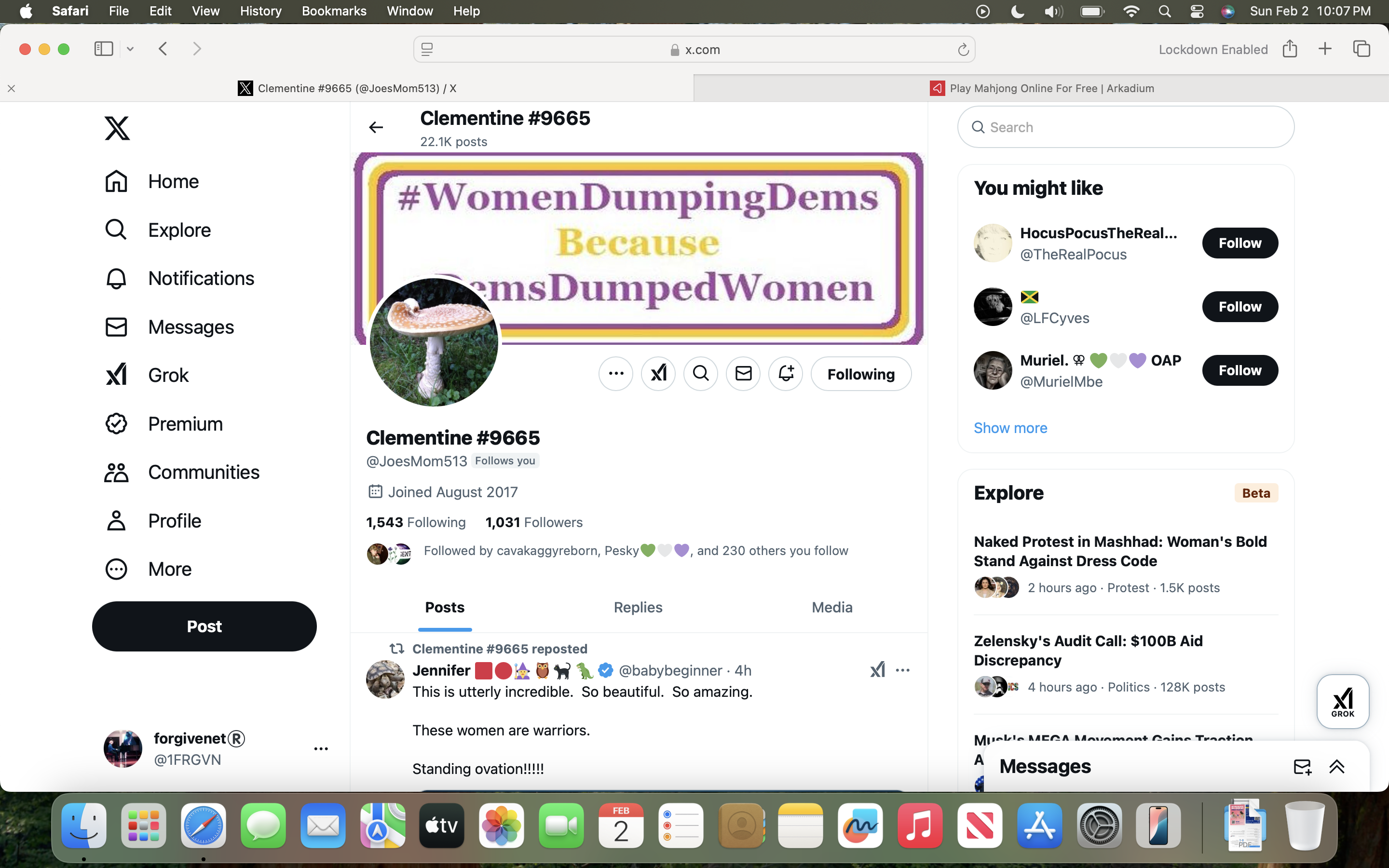Follow the Muriel @MurielMbe account
Viewport: 1389px width, 868px height.
1240,370
